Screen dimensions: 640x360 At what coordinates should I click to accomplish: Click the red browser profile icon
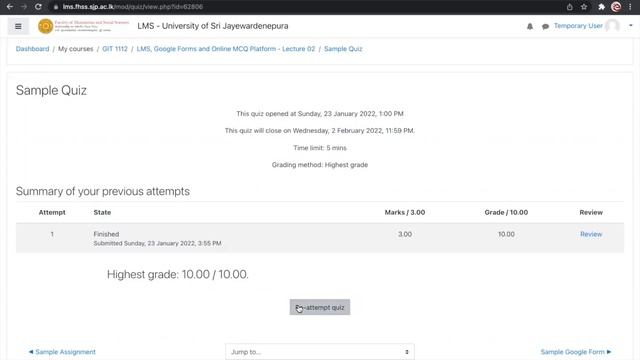[616, 7]
